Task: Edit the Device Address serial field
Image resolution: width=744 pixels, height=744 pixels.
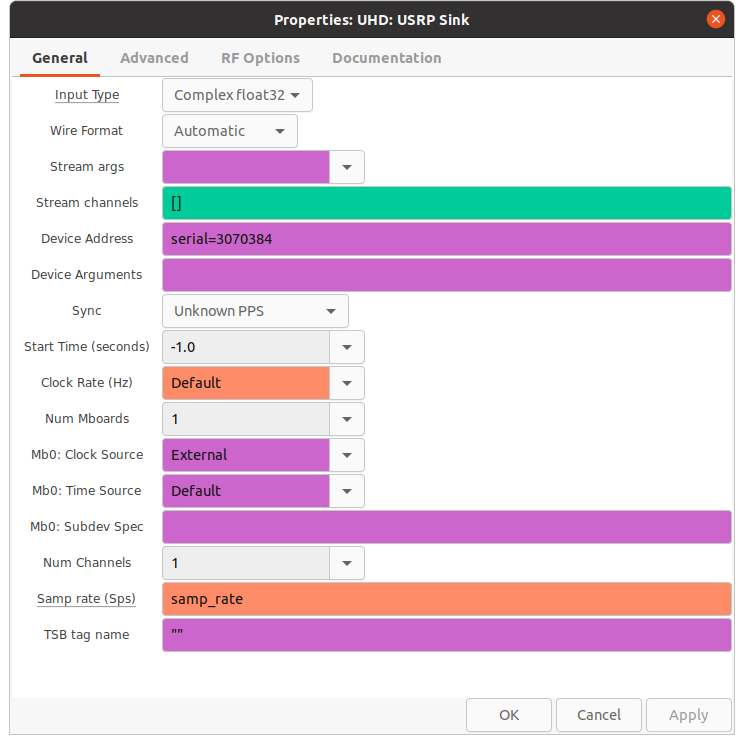Action: (446, 239)
